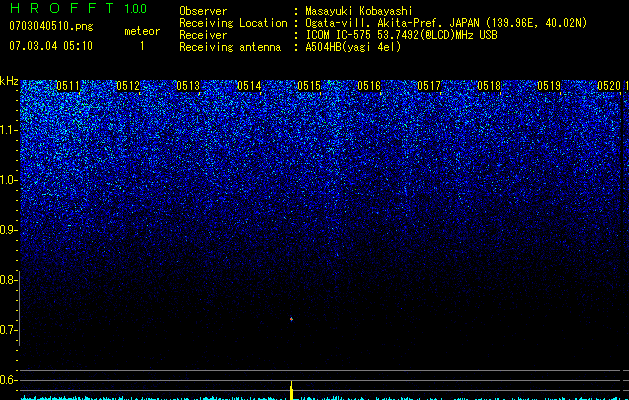Click the 0511 time marker
This screenshot has height=400, width=629.
[x=68, y=86]
